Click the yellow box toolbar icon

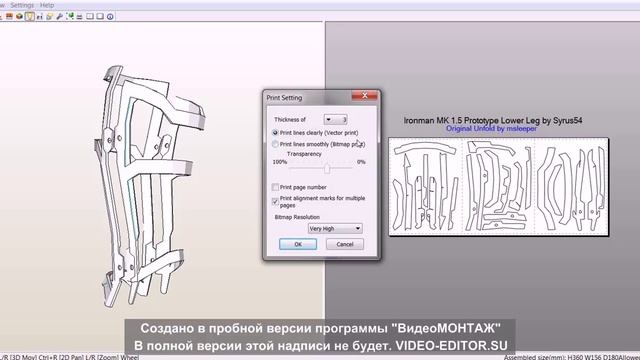point(49,16)
